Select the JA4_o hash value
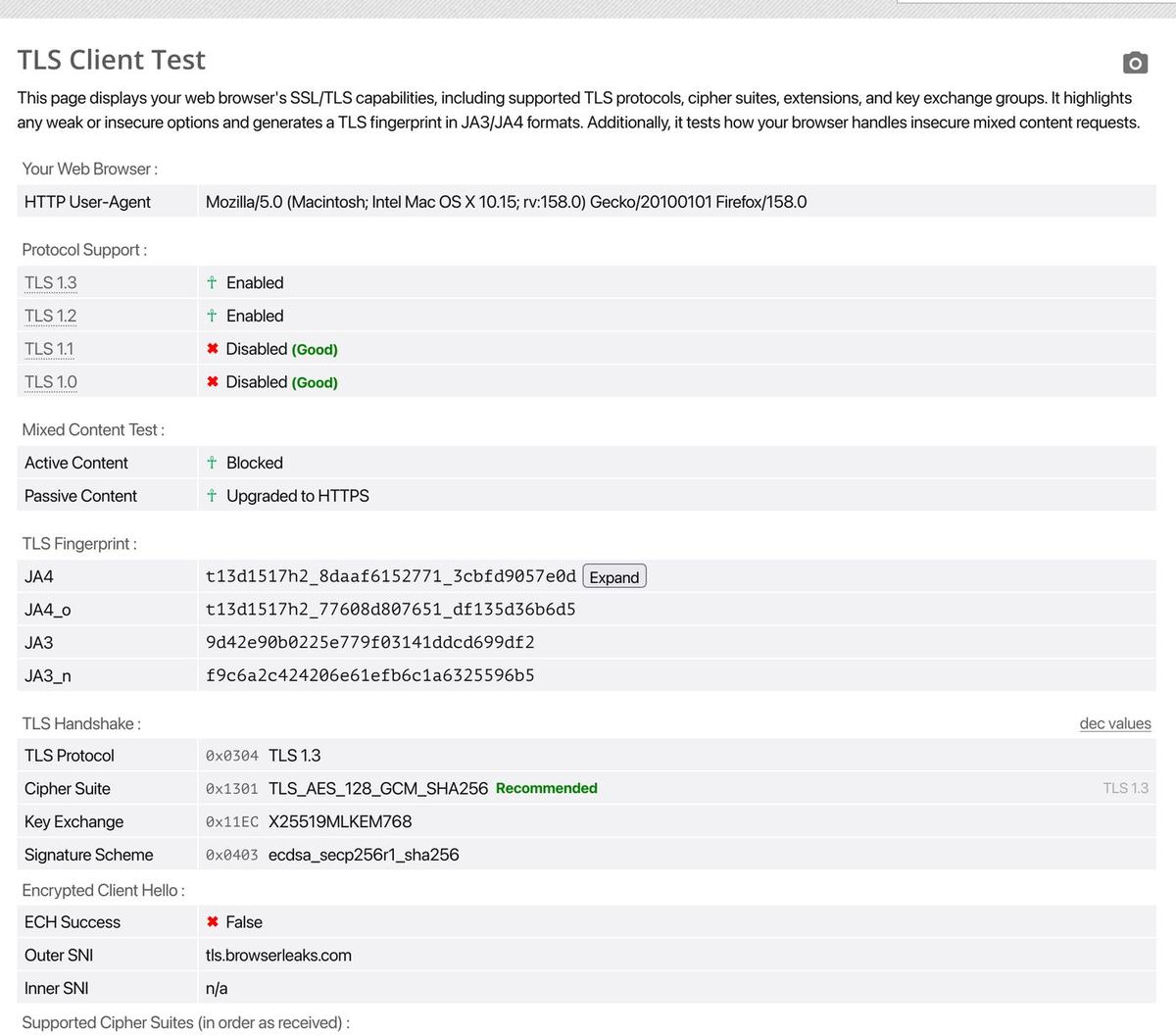Viewport: 1176px width, 1035px height. (x=391, y=610)
